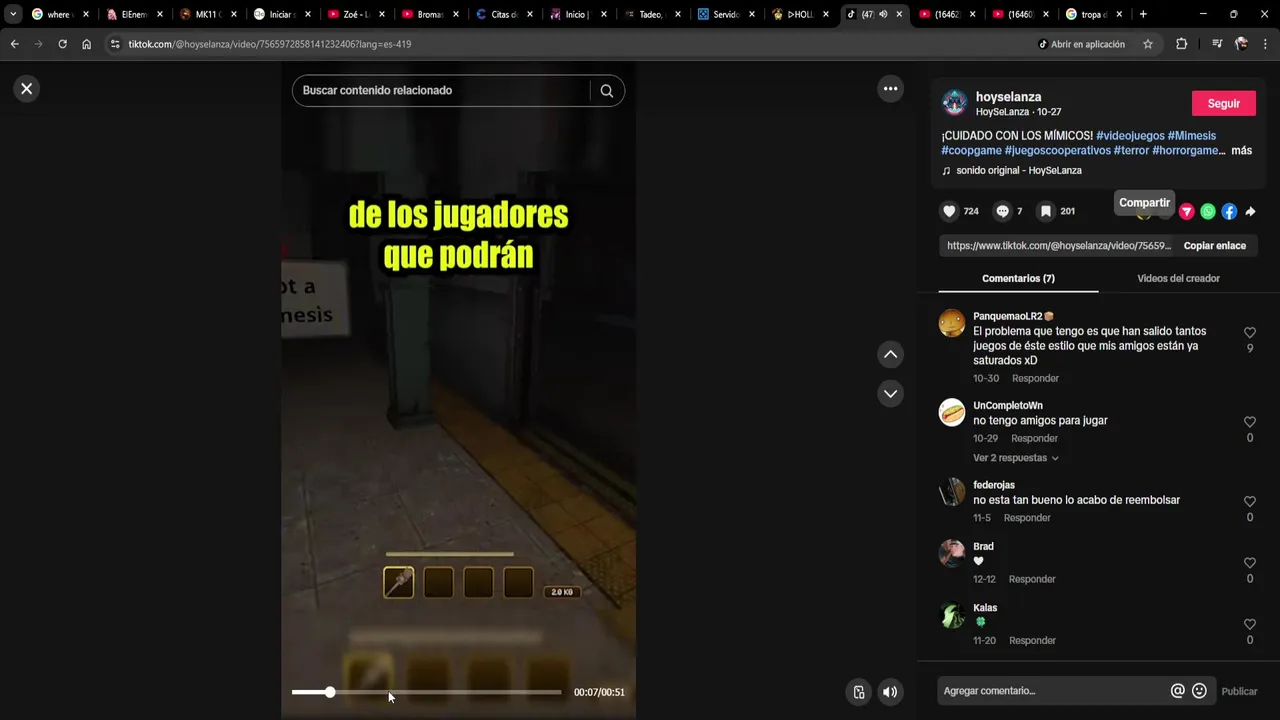
Task: Click the video progress bar handle
Action: 330,692
